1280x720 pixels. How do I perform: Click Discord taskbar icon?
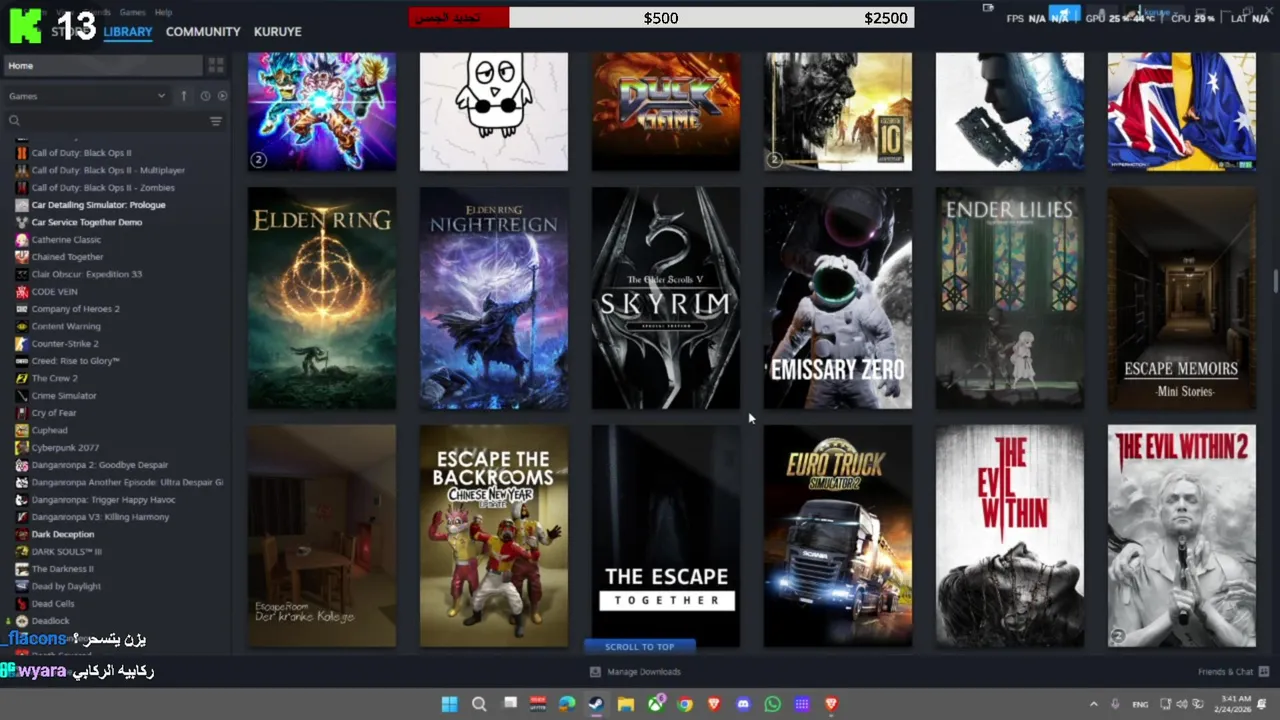(743, 704)
